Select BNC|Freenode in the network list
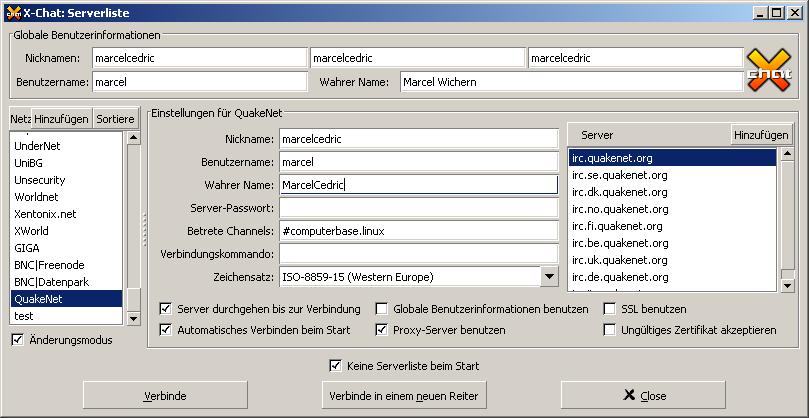Screen dimensions: 809x418 pos(67,265)
